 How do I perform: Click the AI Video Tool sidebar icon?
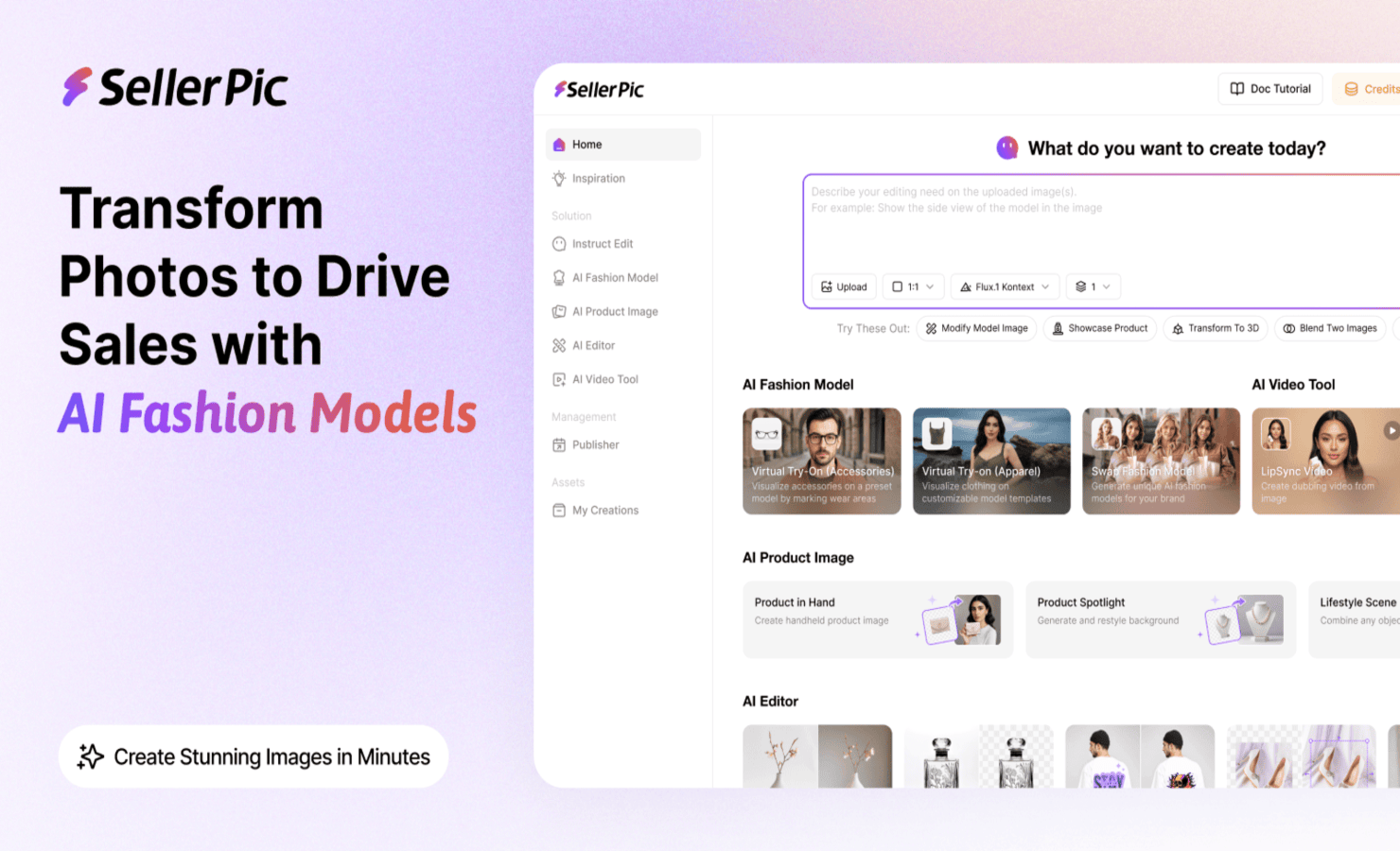559,379
